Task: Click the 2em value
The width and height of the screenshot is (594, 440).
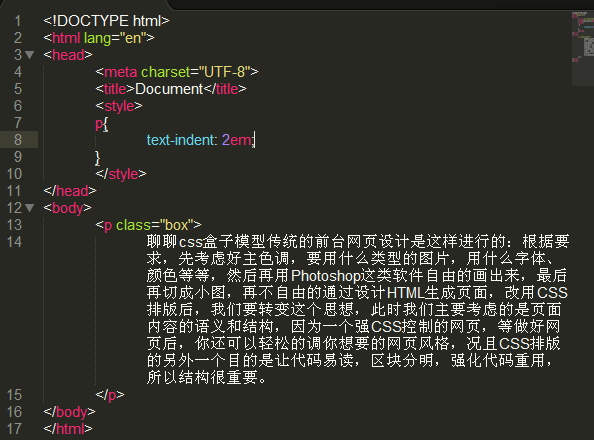Action: coord(236,140)
